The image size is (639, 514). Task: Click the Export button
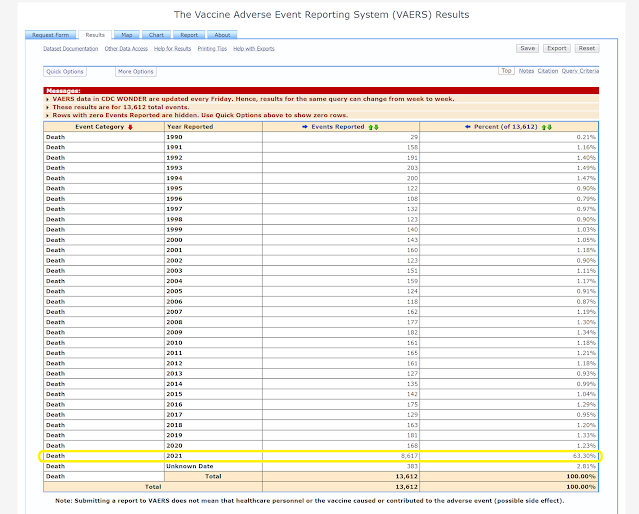[x=557, y=49]
